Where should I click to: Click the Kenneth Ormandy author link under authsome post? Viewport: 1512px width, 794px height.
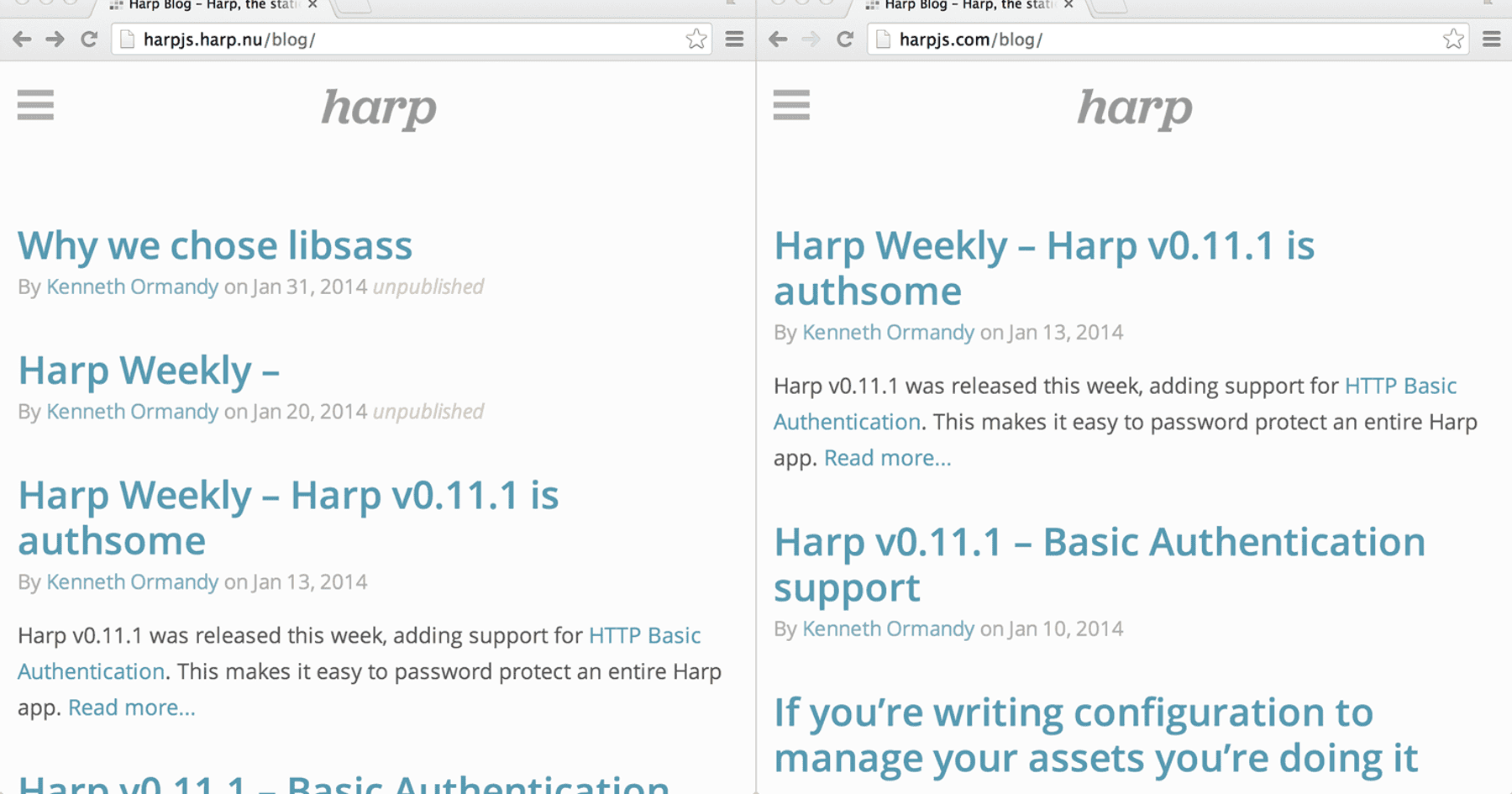pos(887,331)
